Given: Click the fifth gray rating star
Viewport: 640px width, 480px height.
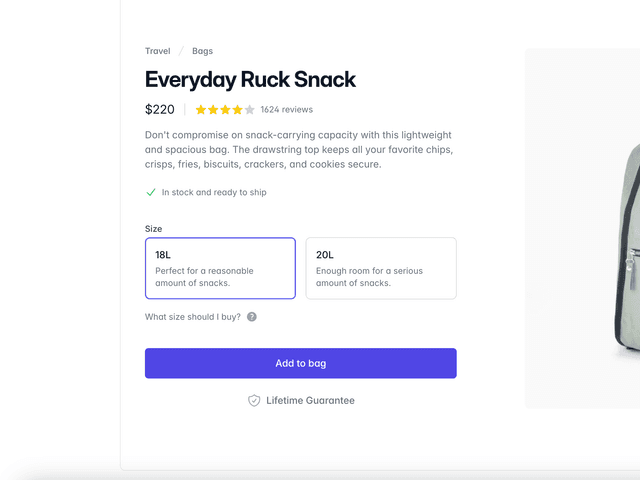Looking at the screenshot, I should (249, 110).
